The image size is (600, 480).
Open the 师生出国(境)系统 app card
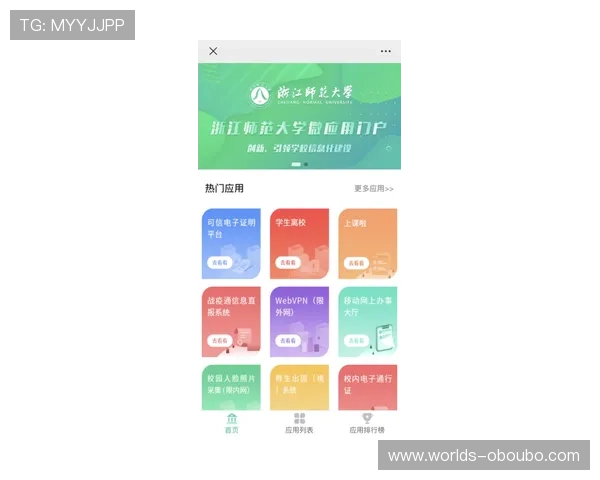[x=299, y=387]
